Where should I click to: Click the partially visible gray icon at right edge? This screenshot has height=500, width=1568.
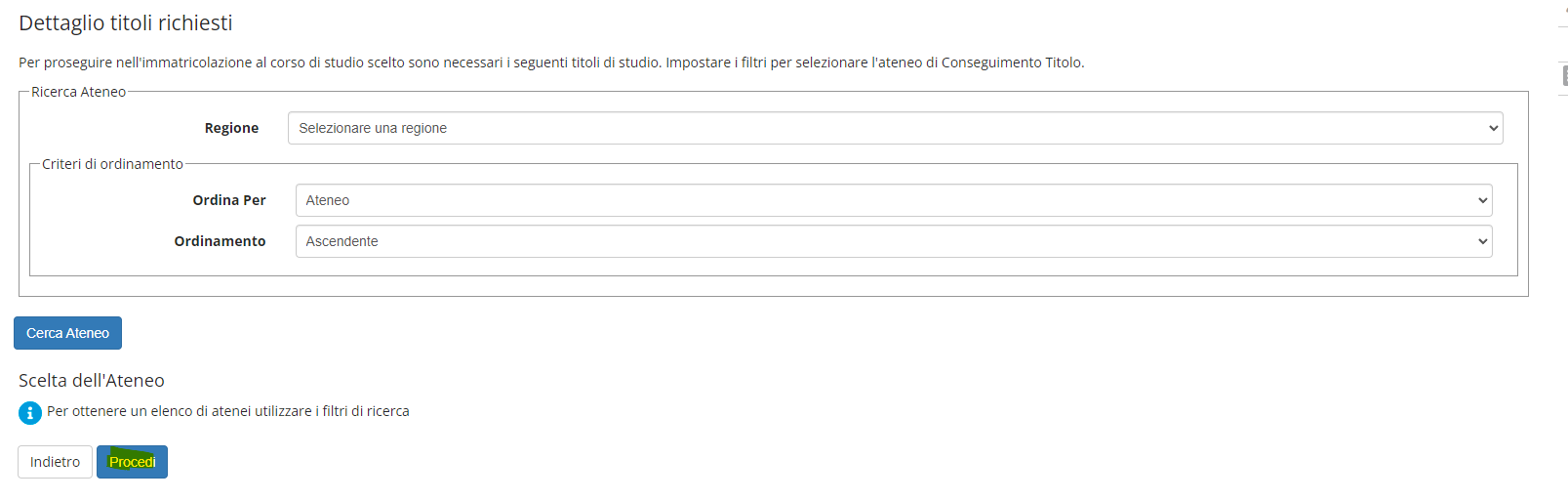pyautogui.click(x=1564, y=75)
